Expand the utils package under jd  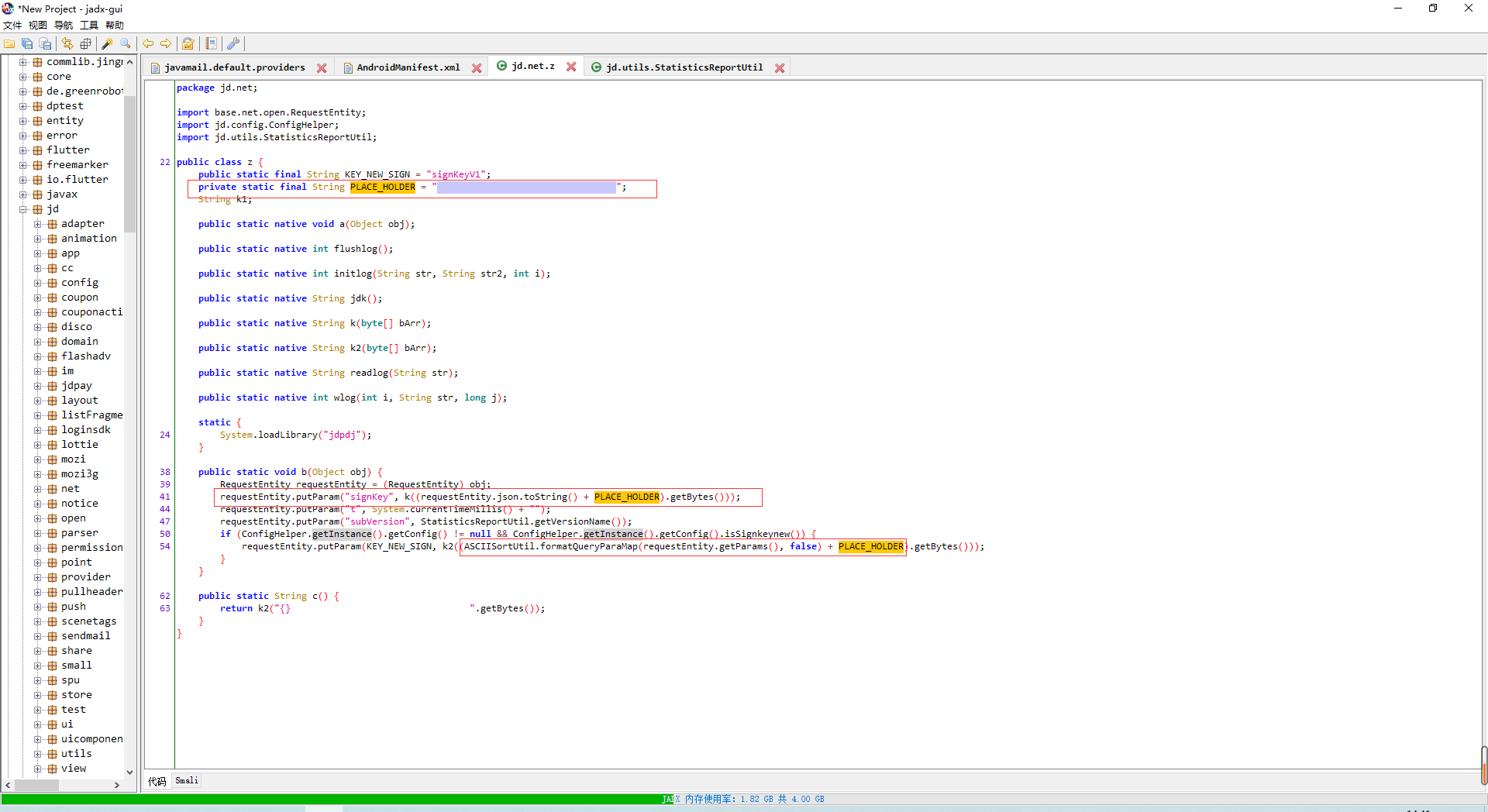38,754
